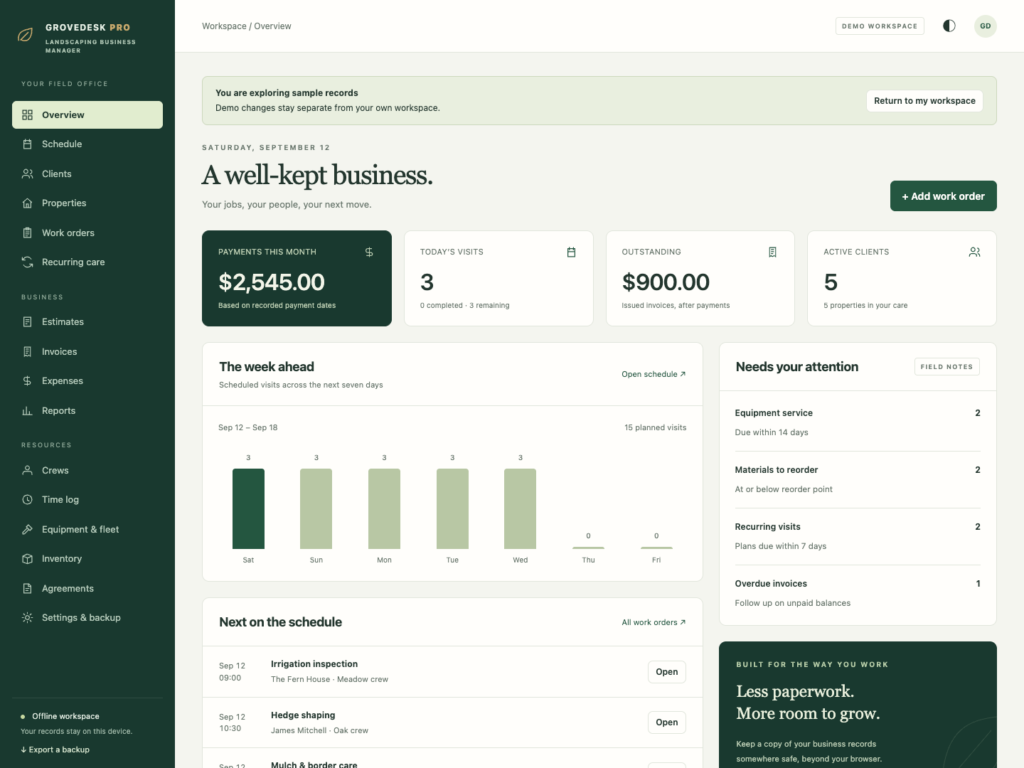Click the receipt icon on Outstanding card
The height and width of the screenshot is (768, 1024).
(x=773, y=252)
